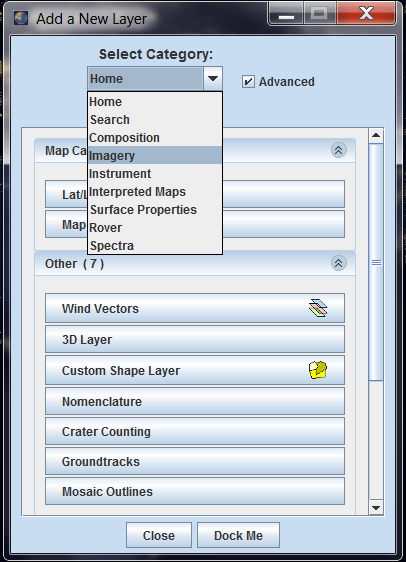Image resolution: width=406 pixels, height=562 pixels.
Task: Click the Custom Shape Layer yellow icon
Action: [x=318, y=370]
